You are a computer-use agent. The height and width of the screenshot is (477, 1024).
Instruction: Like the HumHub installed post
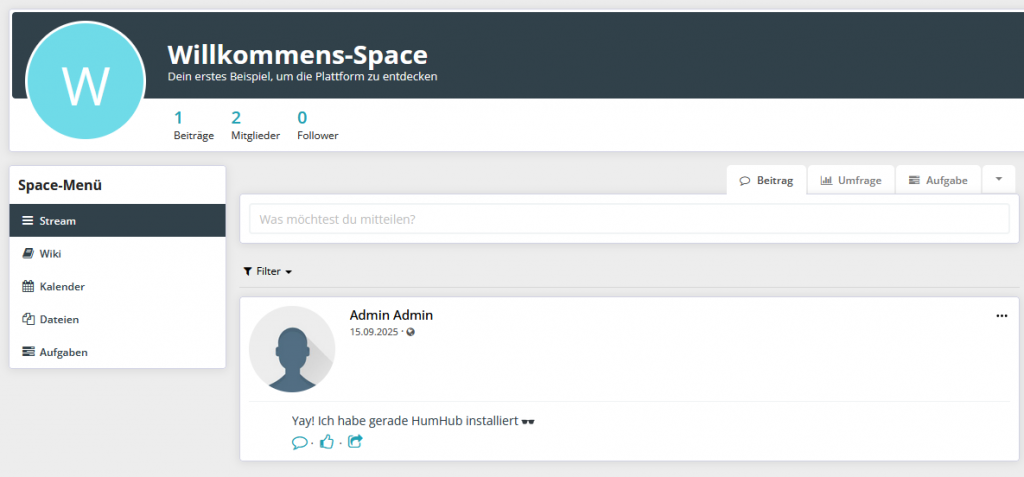[327, 442]
